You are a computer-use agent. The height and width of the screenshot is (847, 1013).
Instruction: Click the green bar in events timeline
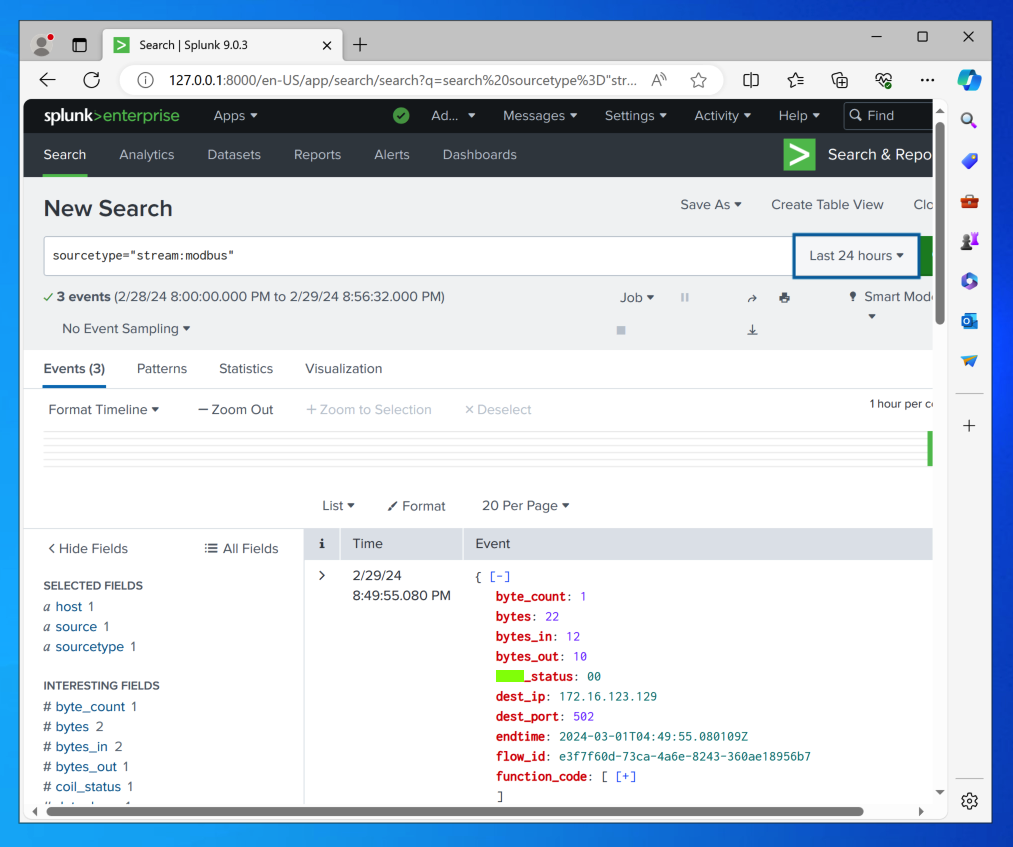coord(929,448)
